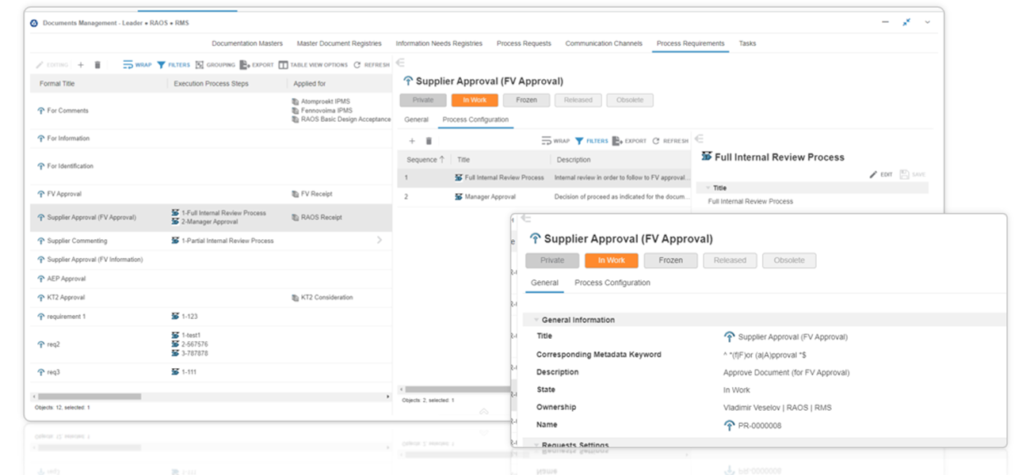The width and height of the screenshot is (1030, 475).
Task: Click the add (+) icon in main list toolbar
Action: (x=81, y=65)
